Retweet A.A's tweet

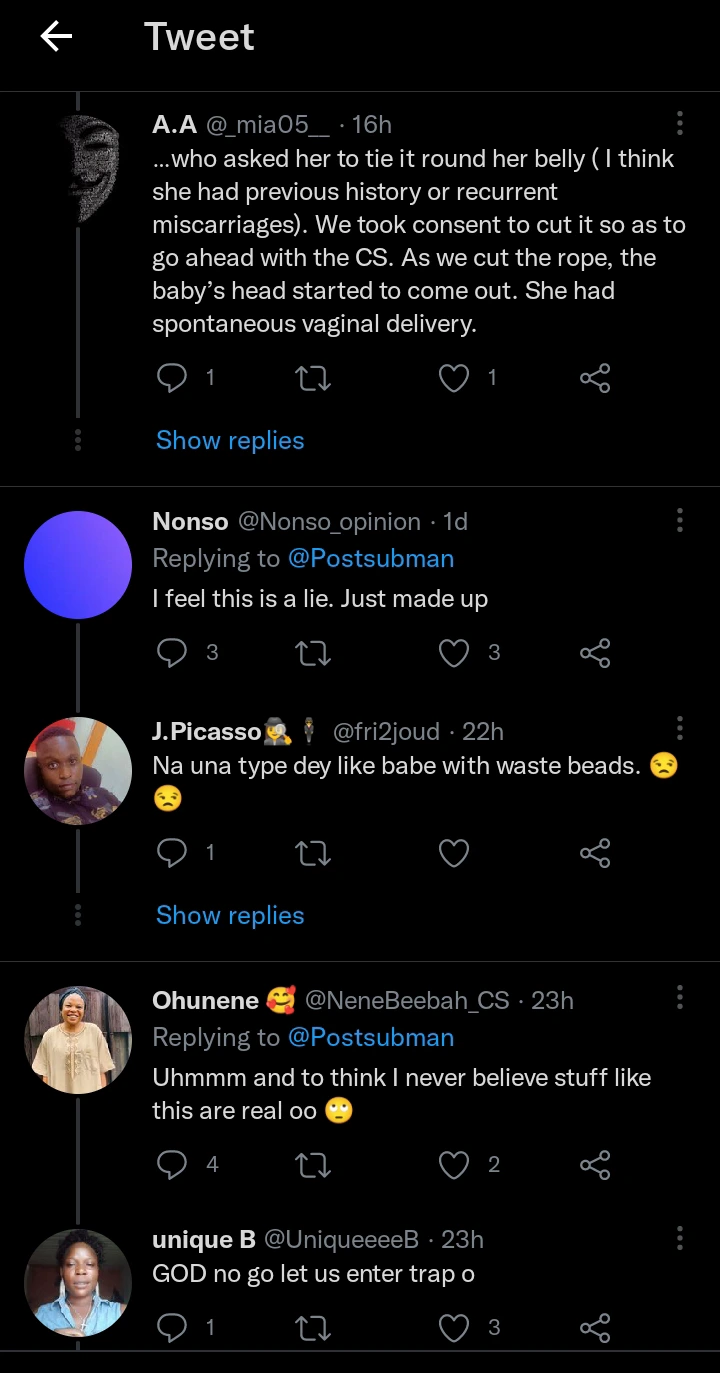click(314, 377)
